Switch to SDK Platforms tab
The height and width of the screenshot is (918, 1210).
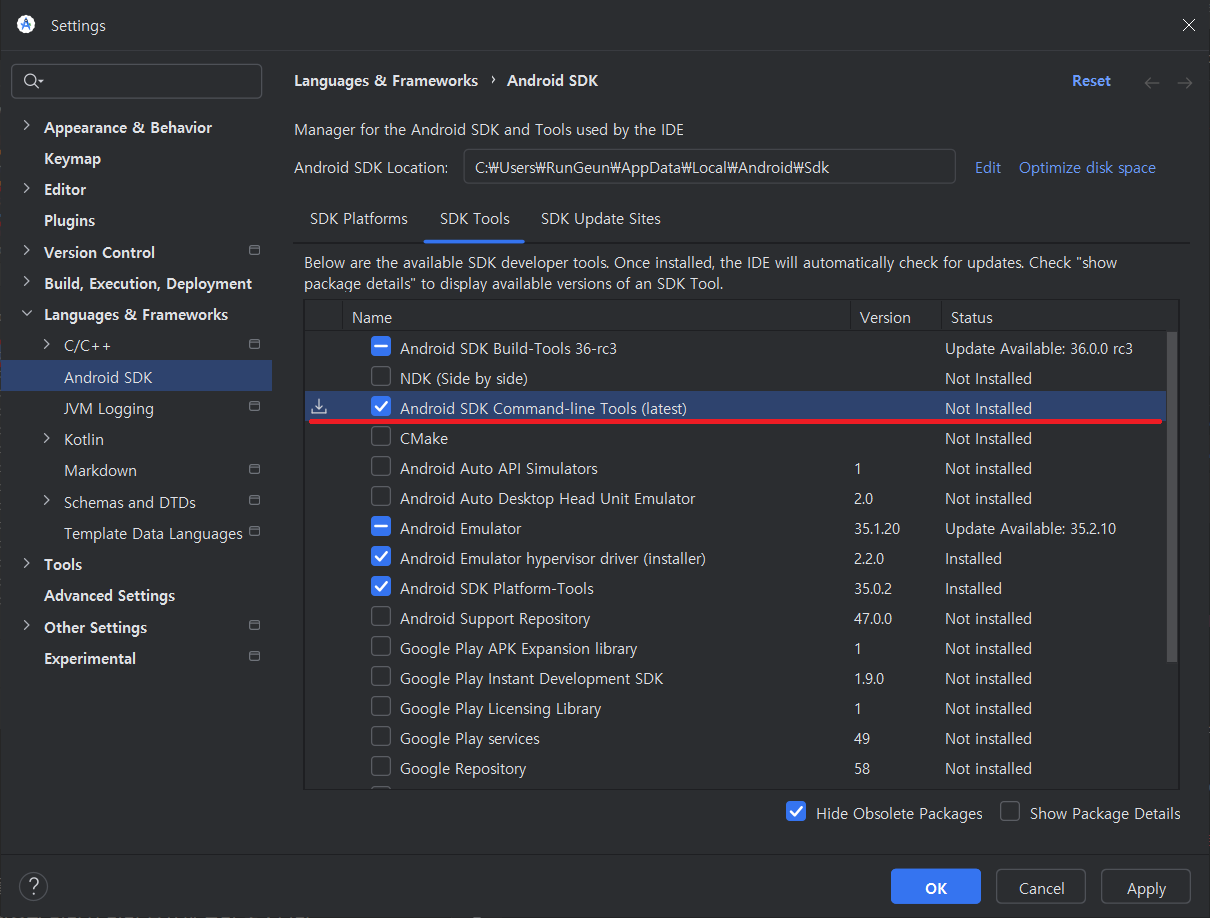pos(359,218)
